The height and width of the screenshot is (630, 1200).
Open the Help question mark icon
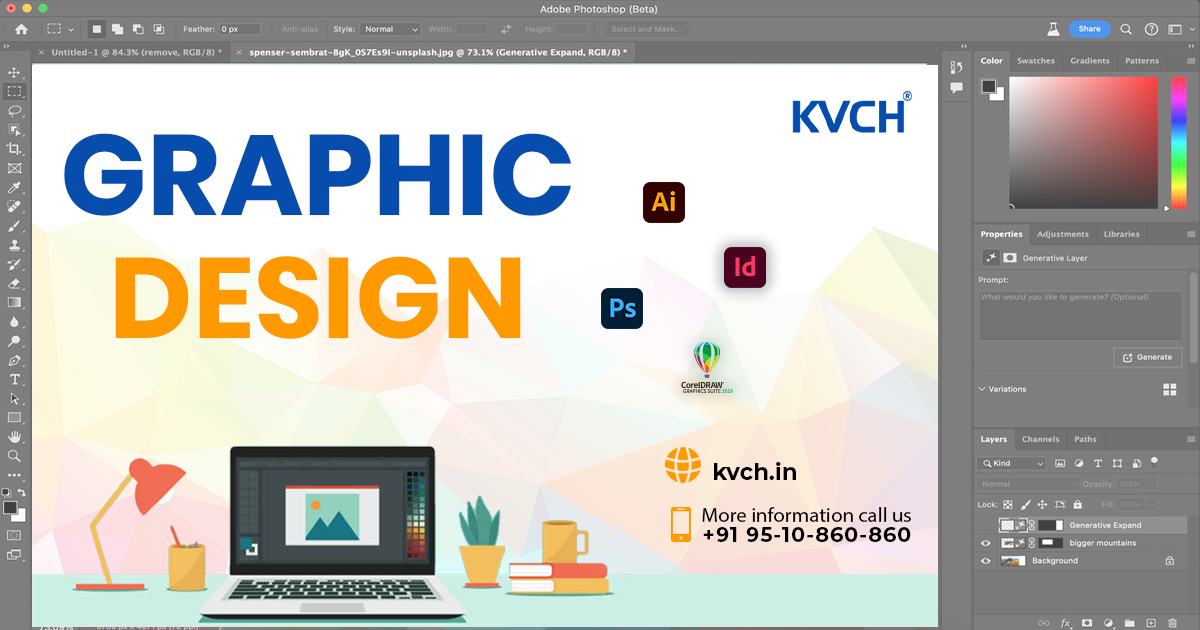[x=1151, y=29]
